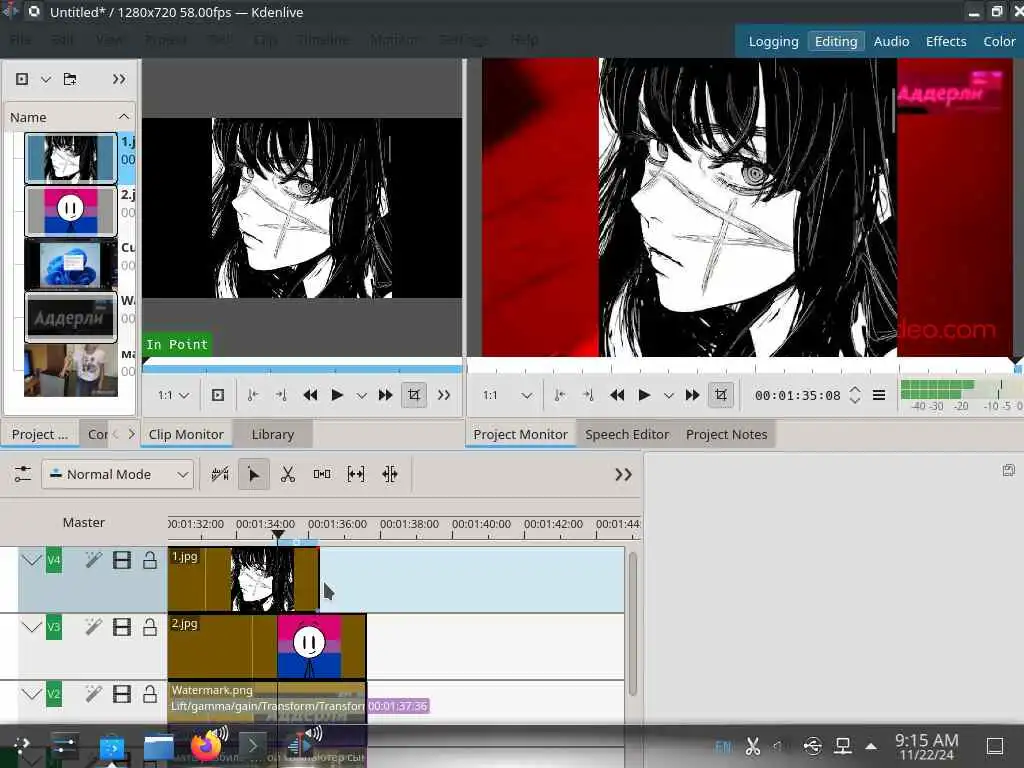This screenshot has height=768, width=1024.
Task: Open the Clip Monitor 1:1 zoom dropdown
Action: tap(173, 395)
